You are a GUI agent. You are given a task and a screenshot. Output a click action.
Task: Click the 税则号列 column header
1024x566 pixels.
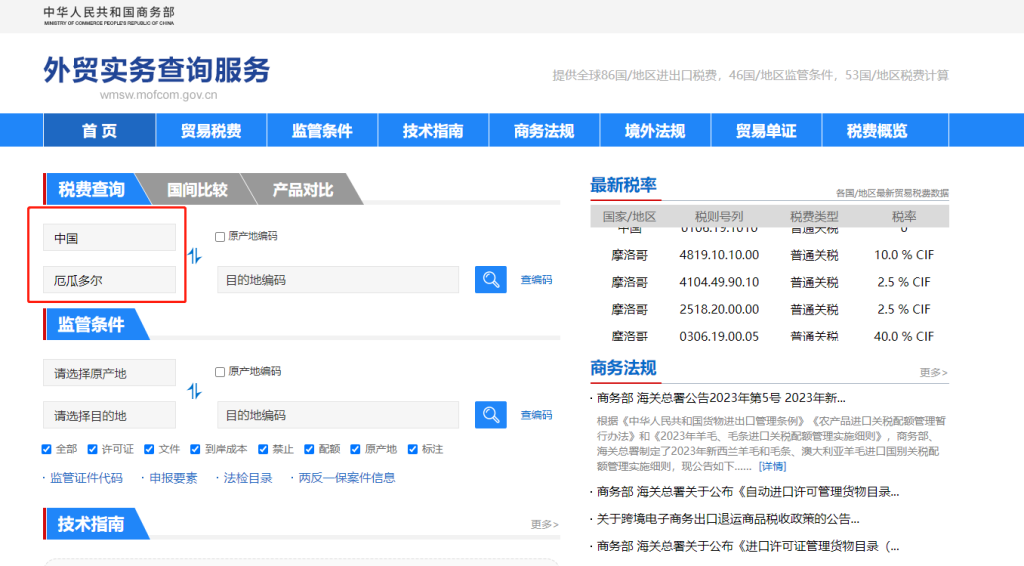[x=719, y=216]
